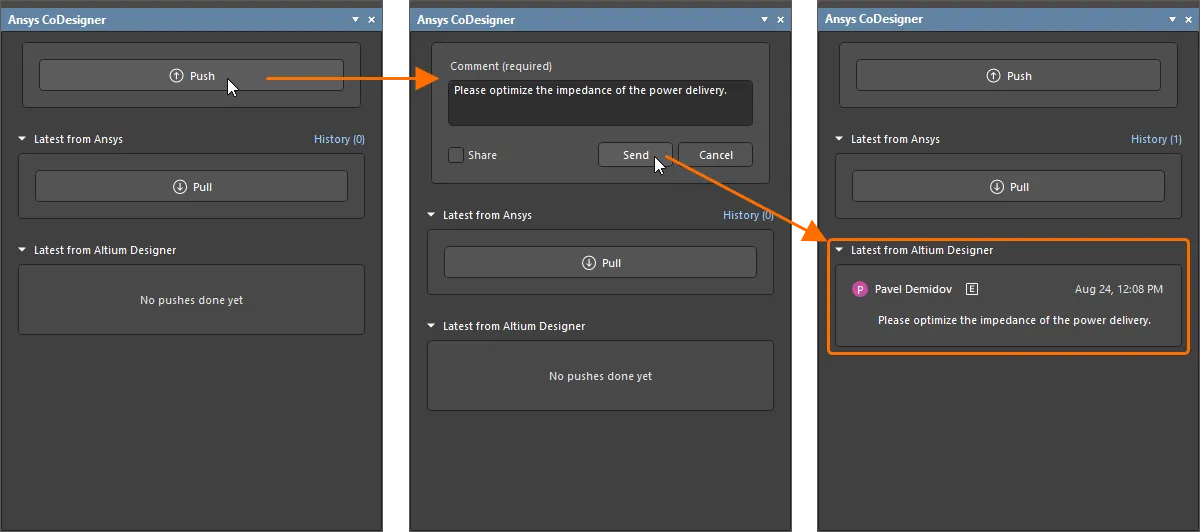Screen dimensions: 1200x532
Task: Collapse Latest from Altium Designer in left panel
Action: pyautogui.click(x=22, y=250)
